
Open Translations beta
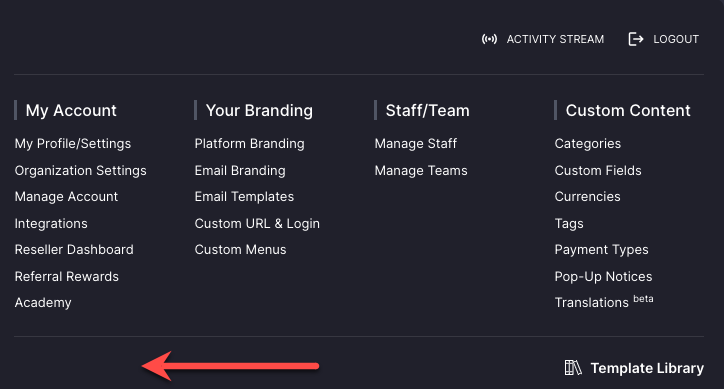[x=604, y=302]
